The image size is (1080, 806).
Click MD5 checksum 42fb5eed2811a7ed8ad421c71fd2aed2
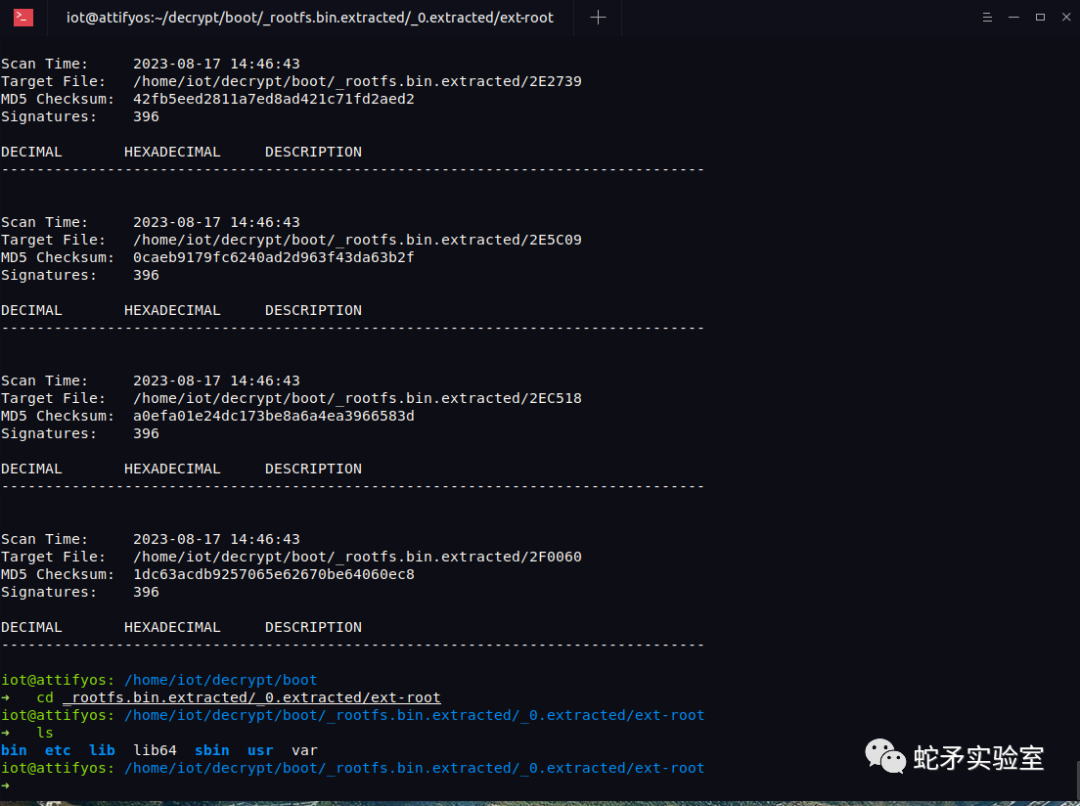tap(274, 98)
